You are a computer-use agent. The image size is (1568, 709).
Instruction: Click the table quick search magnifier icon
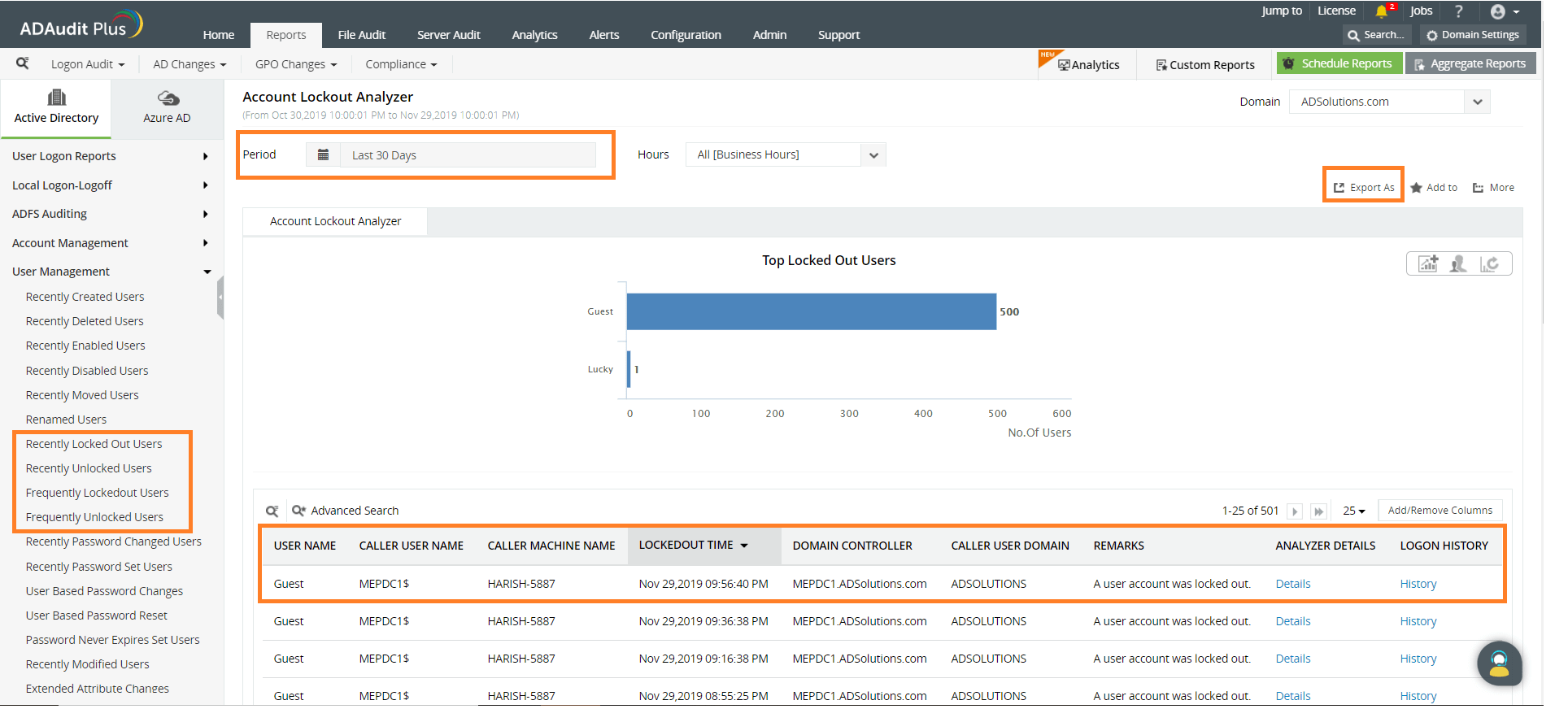click(272, 511)
